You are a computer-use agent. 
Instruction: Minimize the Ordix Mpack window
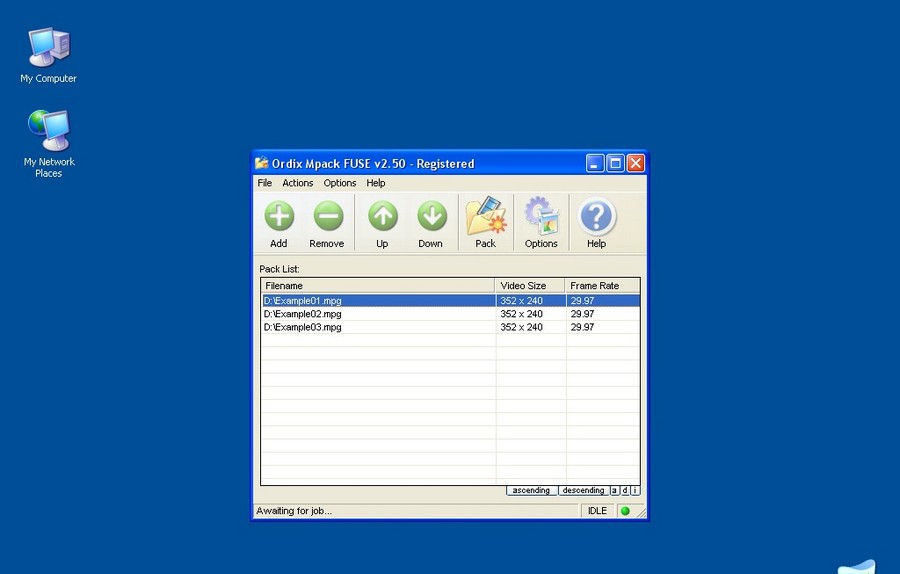(595, 164)
